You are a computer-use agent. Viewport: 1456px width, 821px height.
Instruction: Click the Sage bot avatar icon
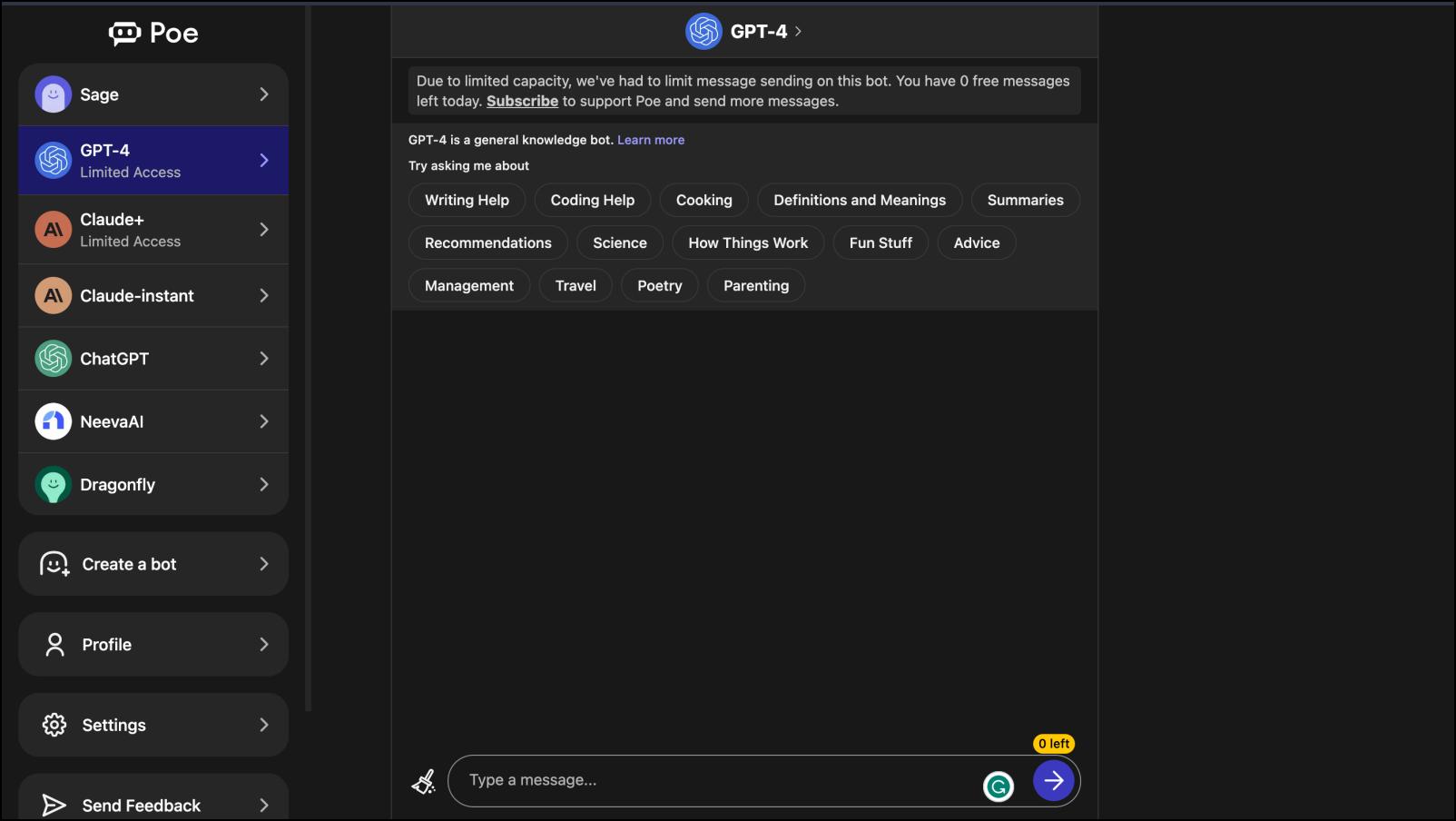tap(54, 94)
